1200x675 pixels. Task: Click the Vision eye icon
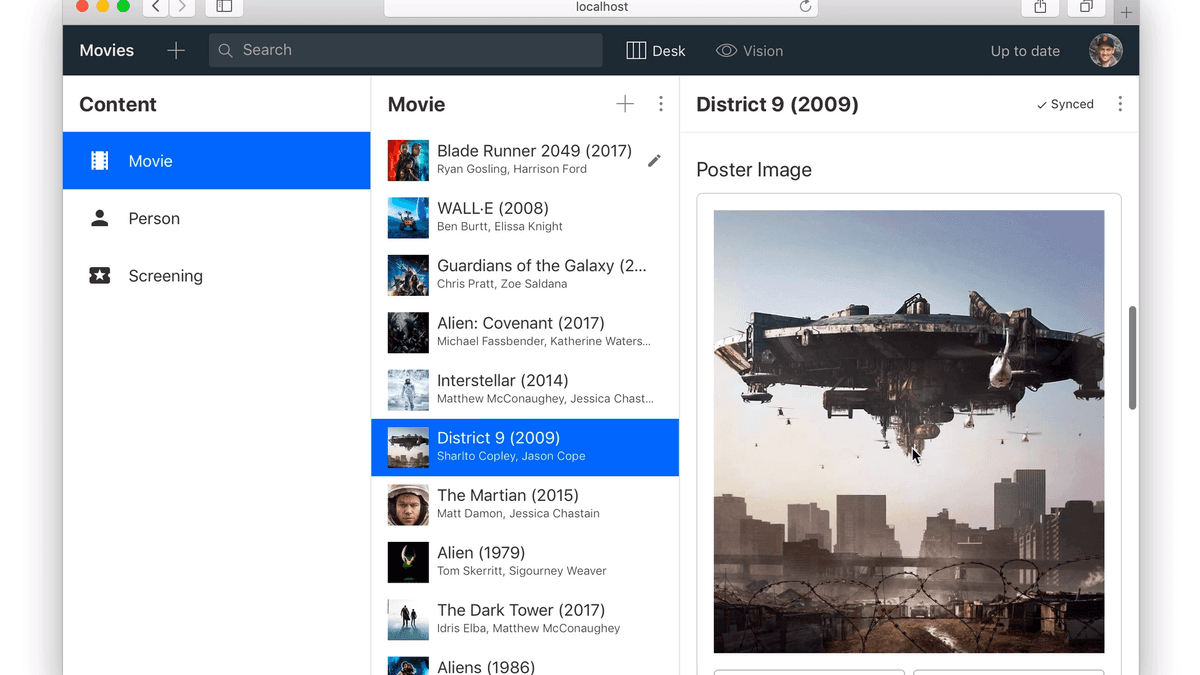726,51
